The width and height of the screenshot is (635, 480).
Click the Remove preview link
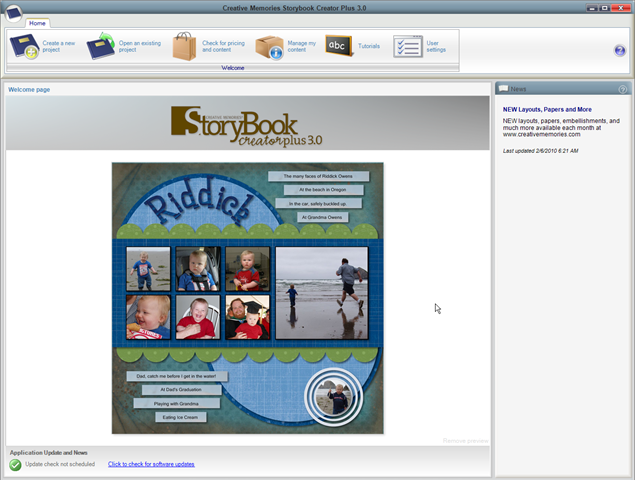click(465, 441)
